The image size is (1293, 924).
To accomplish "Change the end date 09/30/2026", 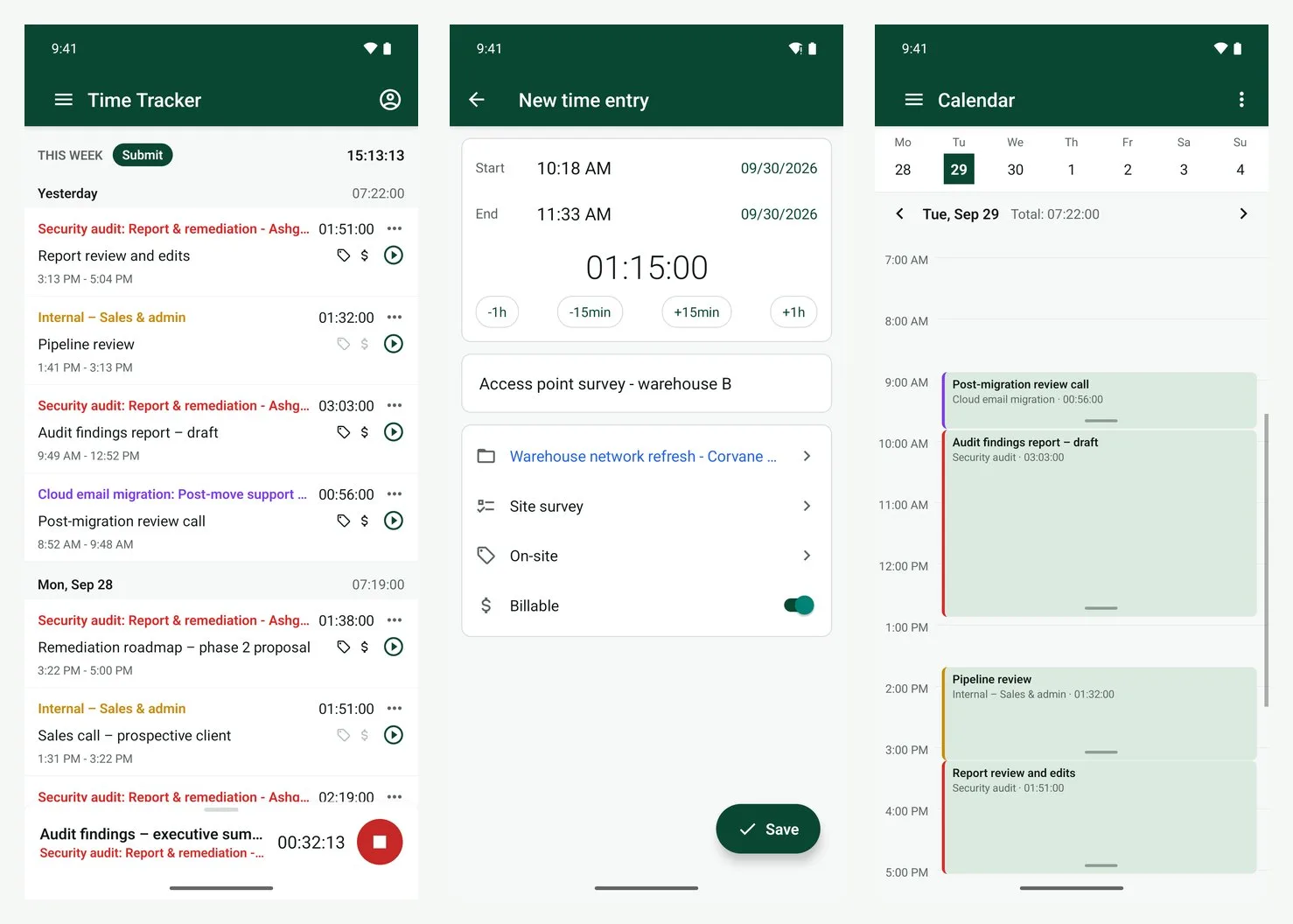I will point(779,214).
